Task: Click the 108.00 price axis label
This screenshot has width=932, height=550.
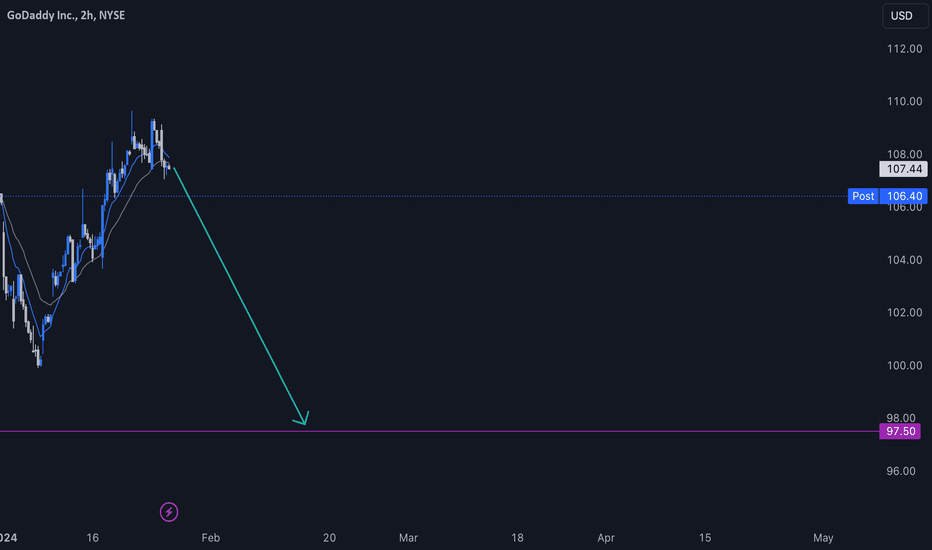Action: (905, 153)
